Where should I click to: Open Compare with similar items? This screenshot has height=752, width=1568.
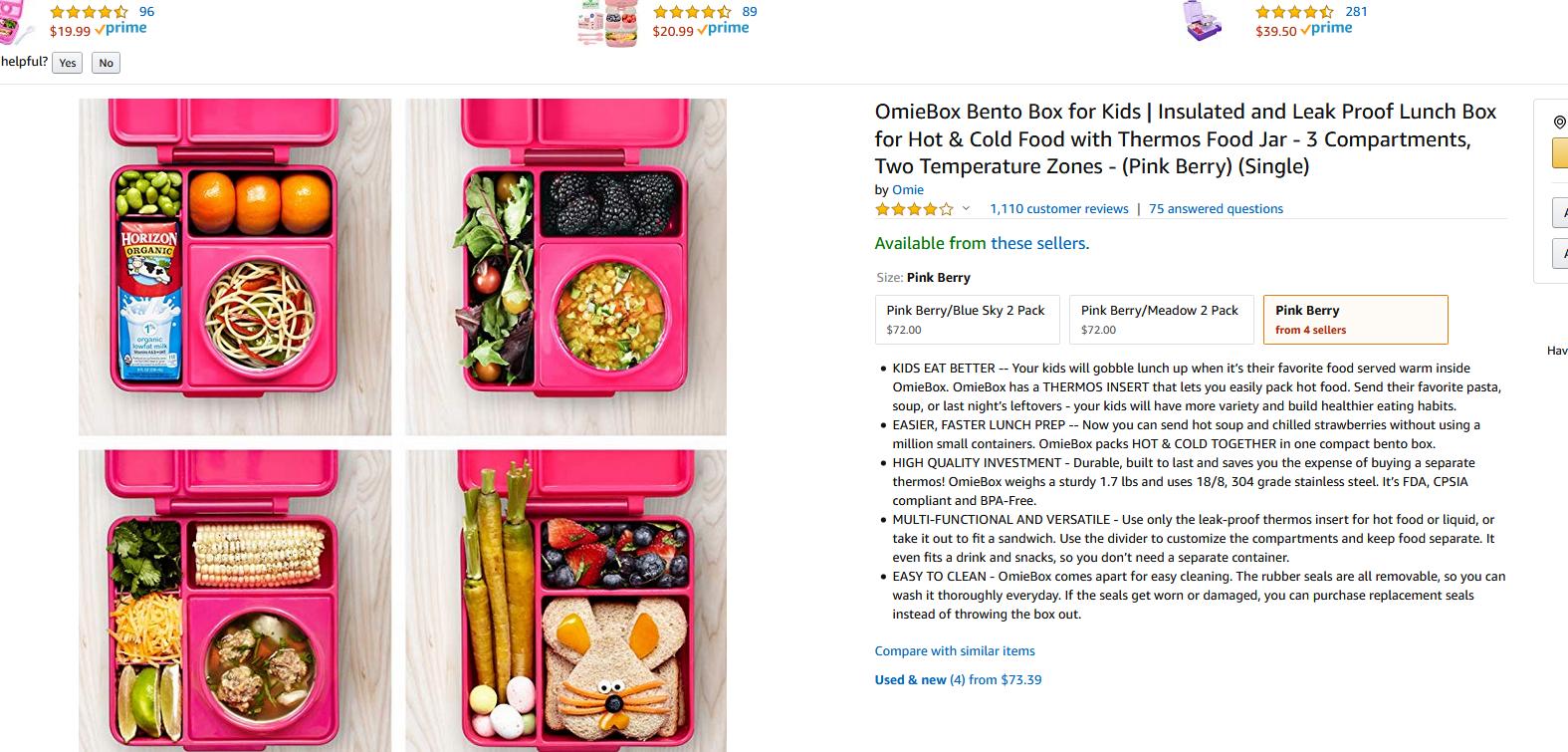click(x=955, y=651)
